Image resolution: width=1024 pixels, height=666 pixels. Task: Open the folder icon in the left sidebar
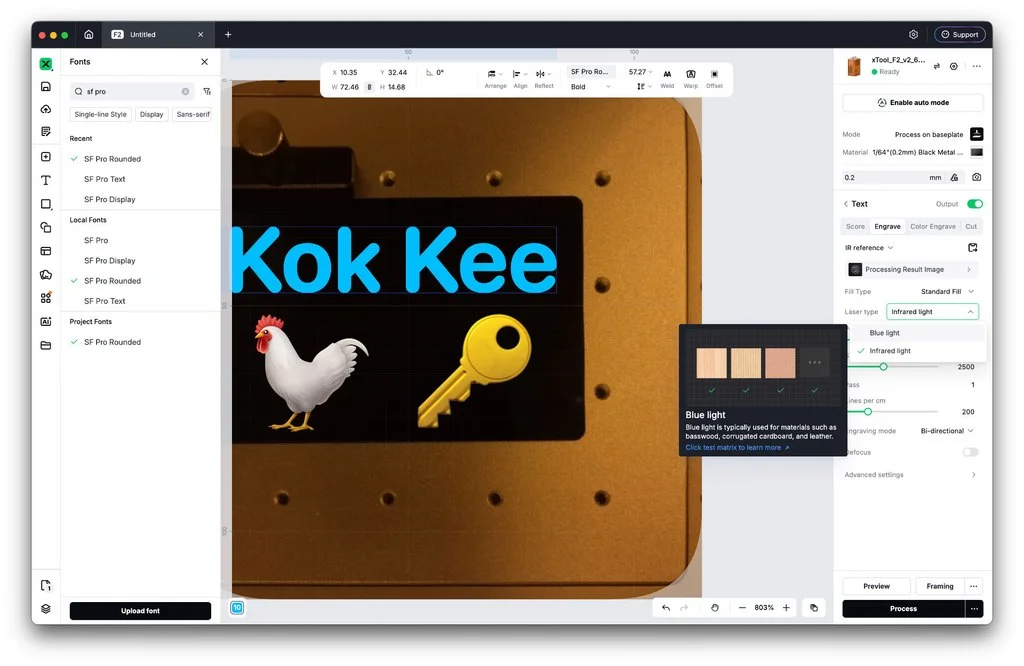[x=46, y=345]
